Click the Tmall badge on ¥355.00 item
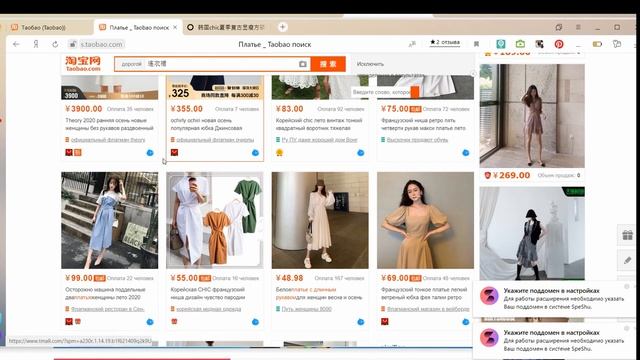 click(x=174, y=153)
